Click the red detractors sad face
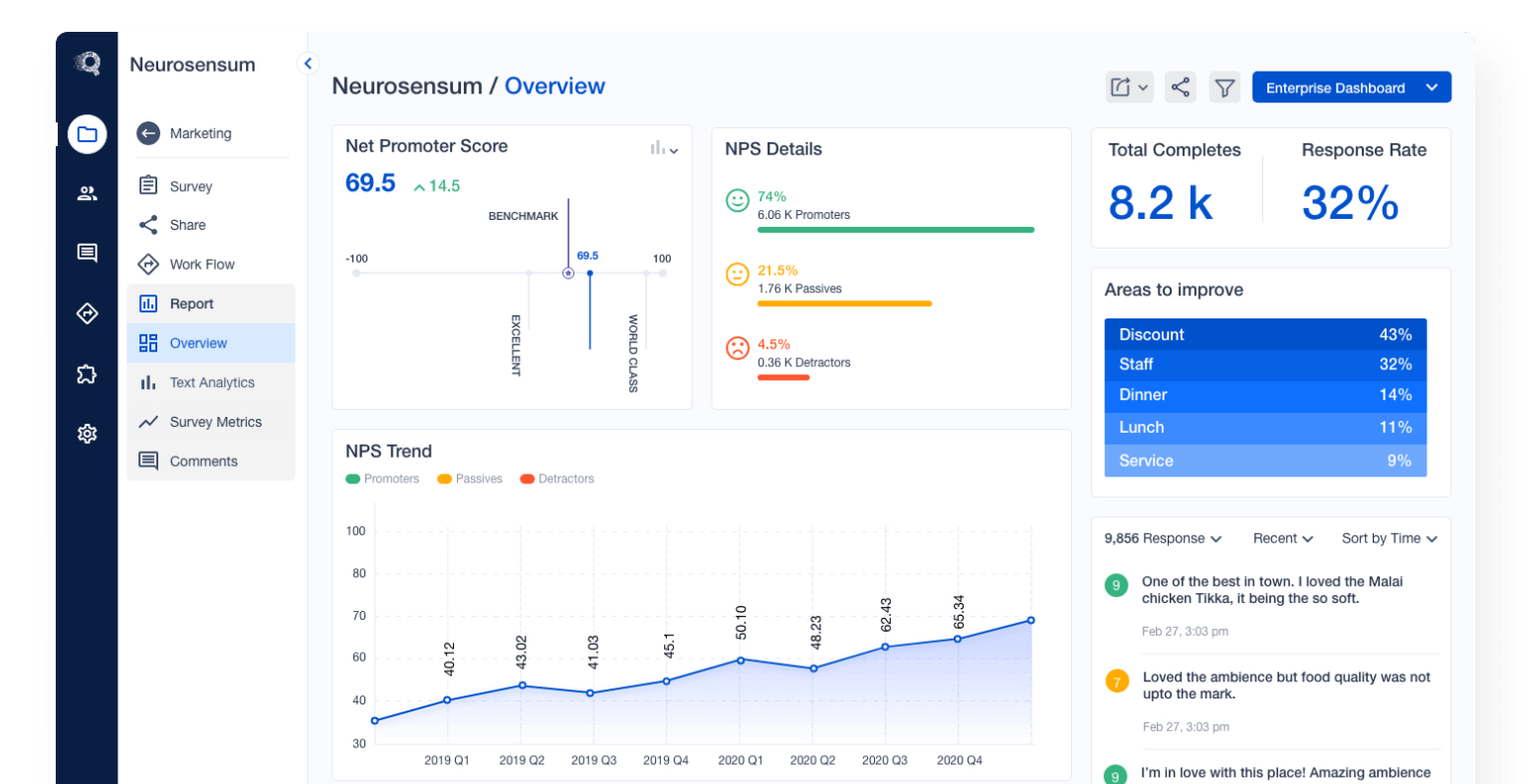Image resolution: width=1539 pixels, height=784 pixels. tap(738, 348)
